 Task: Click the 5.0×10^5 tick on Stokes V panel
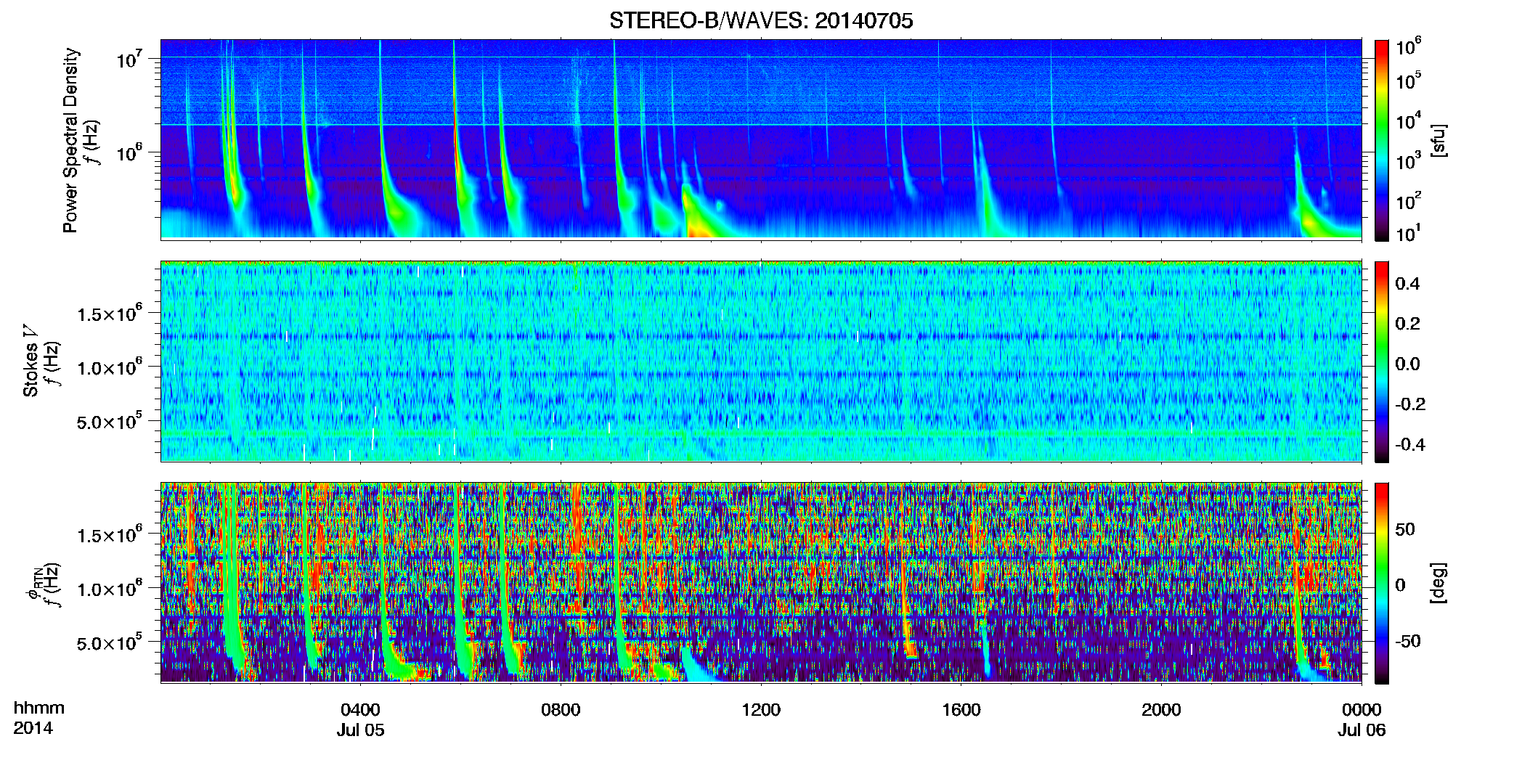pos(110,421)
